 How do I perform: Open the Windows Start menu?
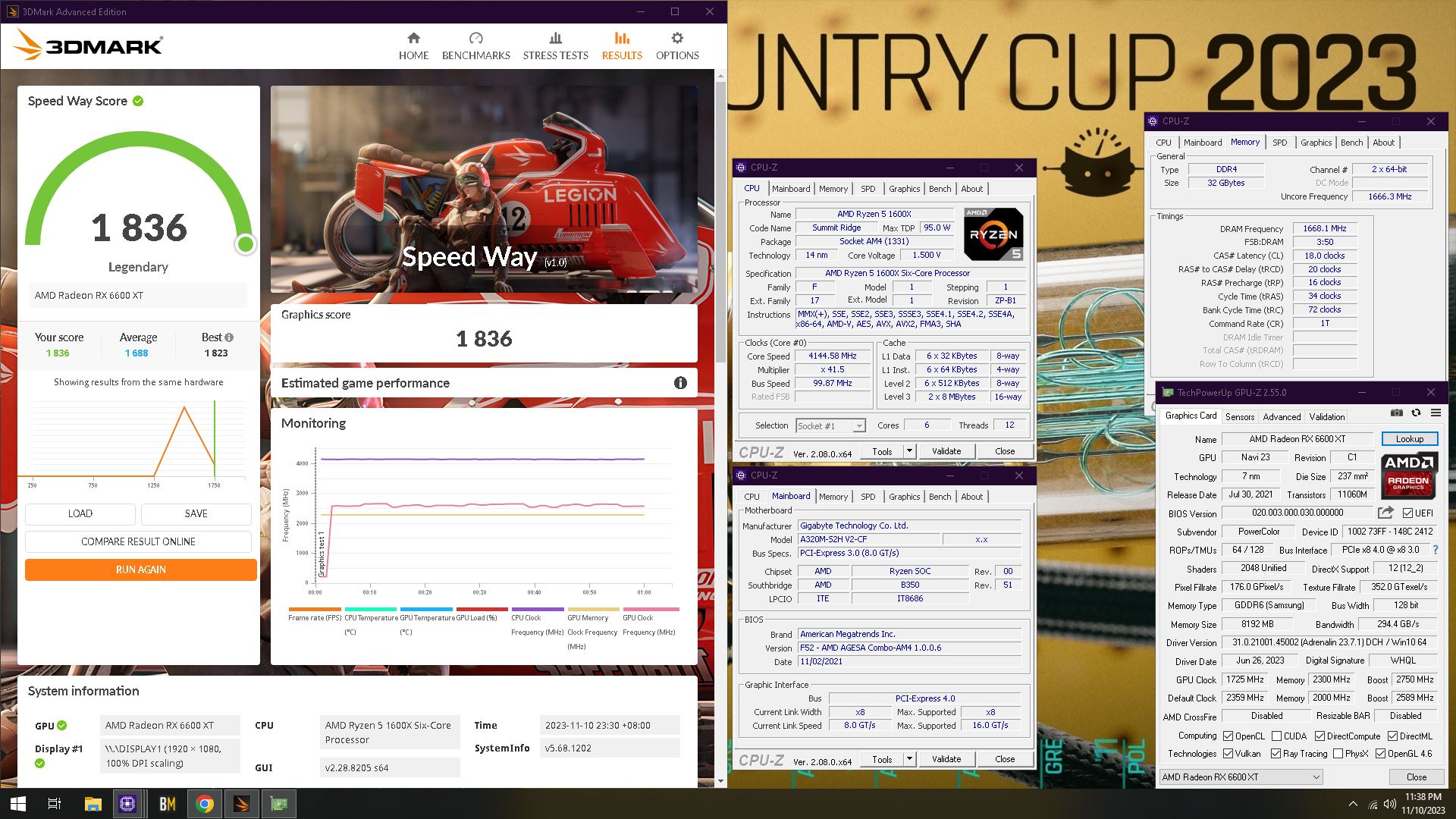click(18, 804)
